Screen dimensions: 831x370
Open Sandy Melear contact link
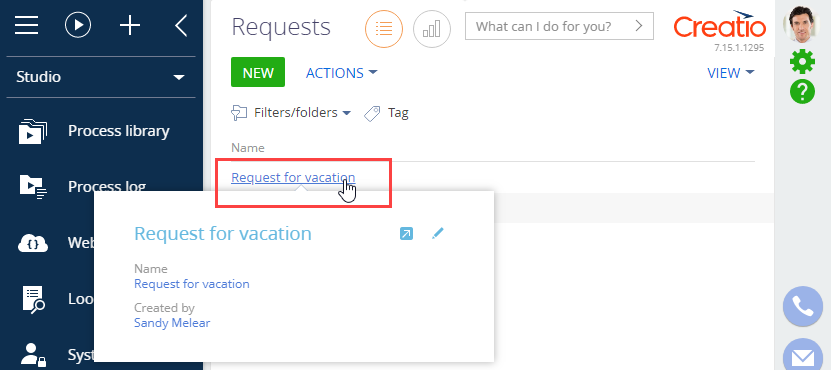pos(172,322)
